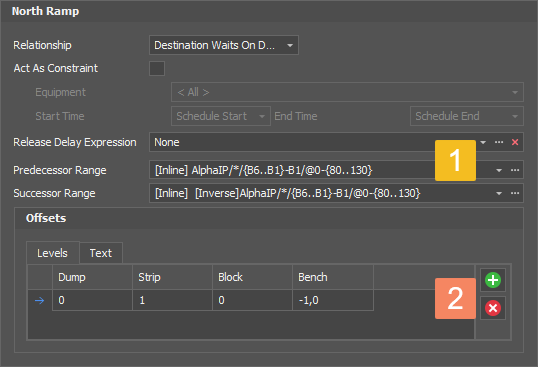The width and height of the screenshot is (538, 367).
Task: Click the yellow number 1 callout marker
Action: point(455,160)
